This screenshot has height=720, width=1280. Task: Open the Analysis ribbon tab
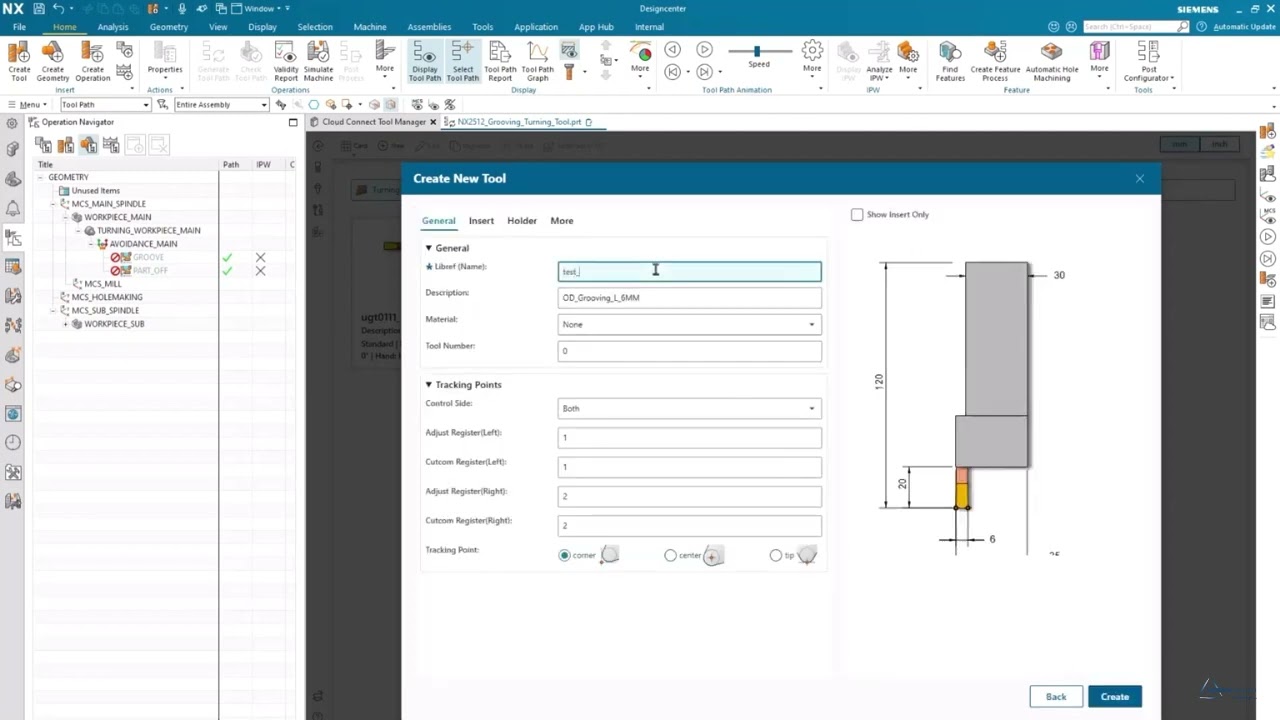(112, 27)
